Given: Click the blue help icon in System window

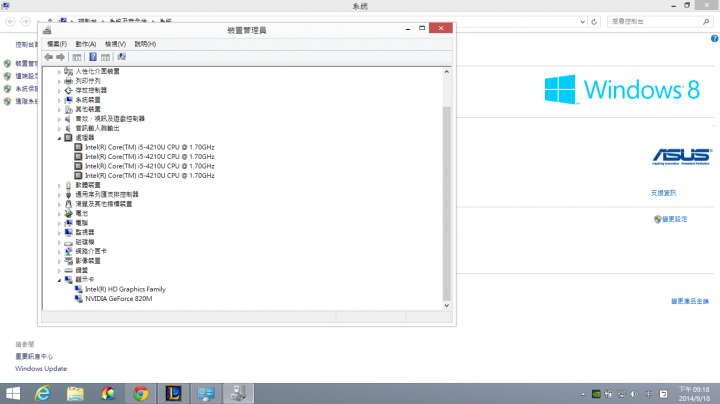Looking at the screenshot, I should tap(714, 39).
